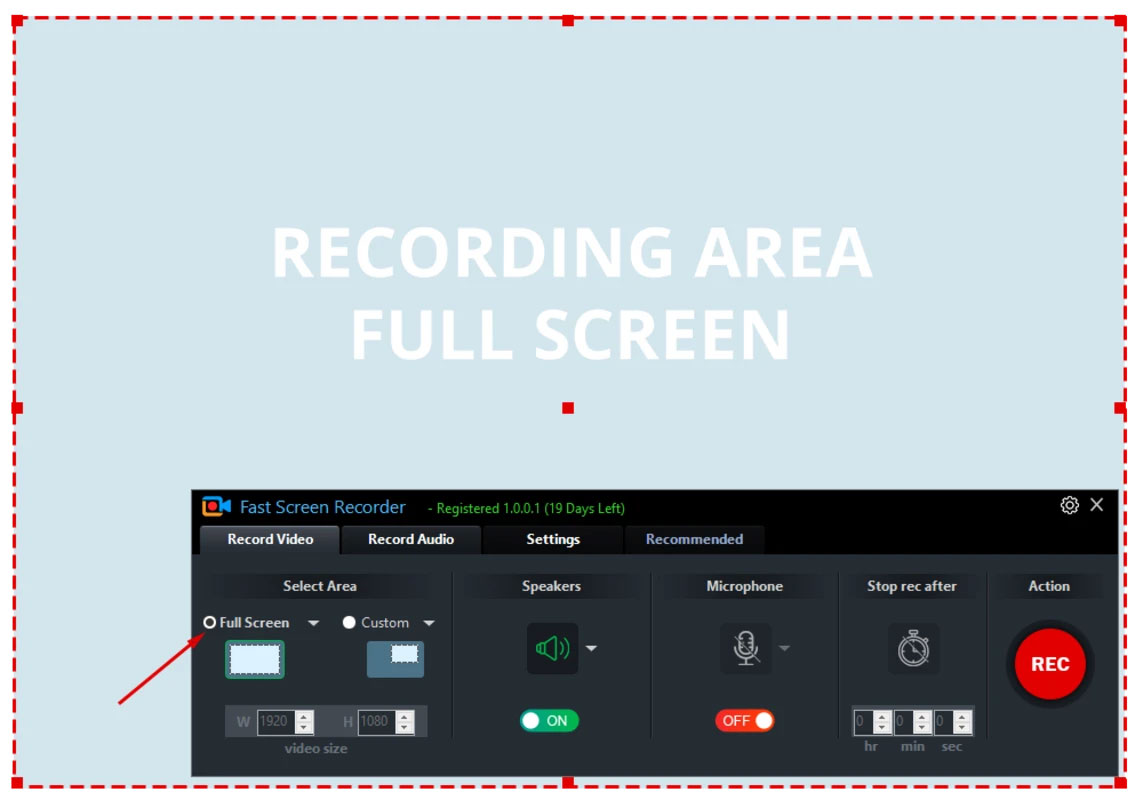Increase video height with the up stepper
Screen dimensions: 1143x800
pos(405,715)
